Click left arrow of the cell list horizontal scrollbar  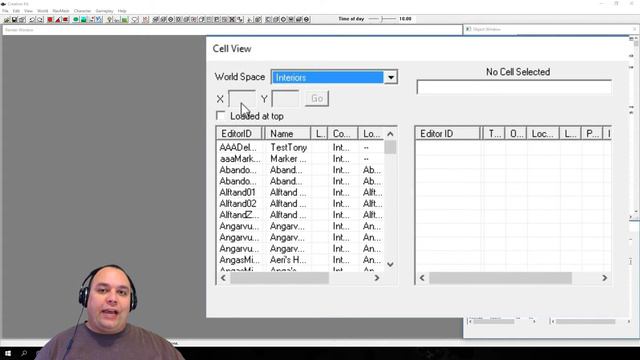click(223, 278)
